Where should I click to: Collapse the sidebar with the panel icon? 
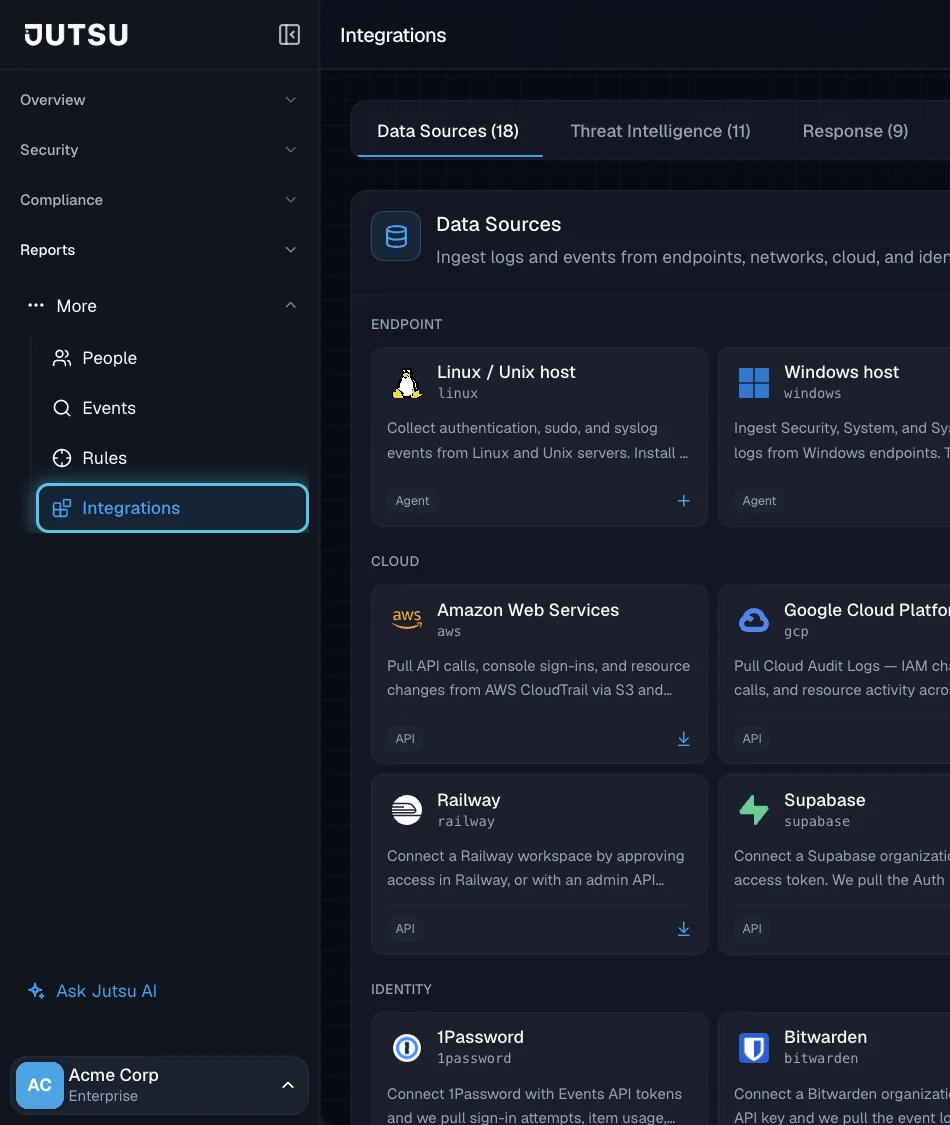point(289,34)
